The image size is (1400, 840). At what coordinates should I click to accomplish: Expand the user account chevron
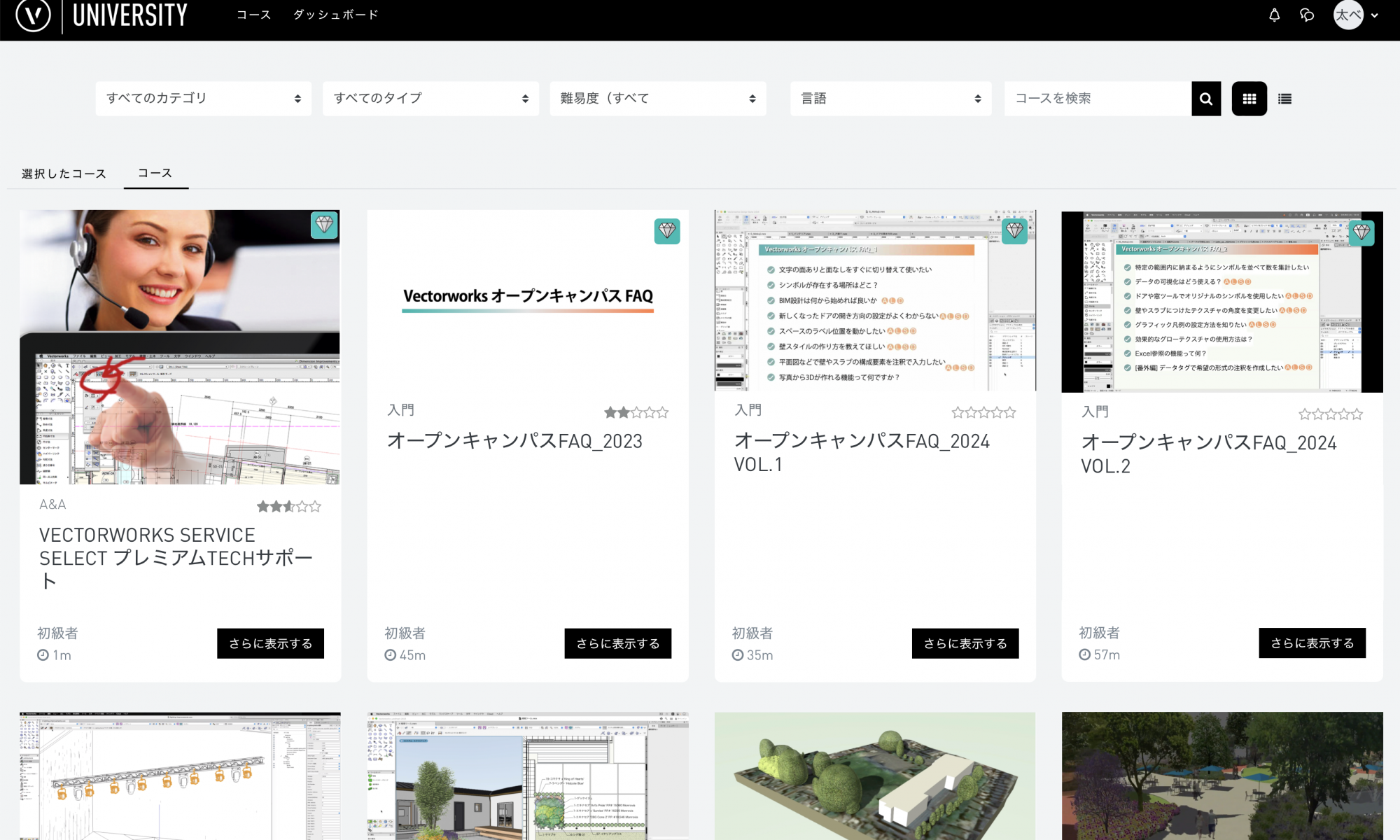click(x=1375, y=15)
